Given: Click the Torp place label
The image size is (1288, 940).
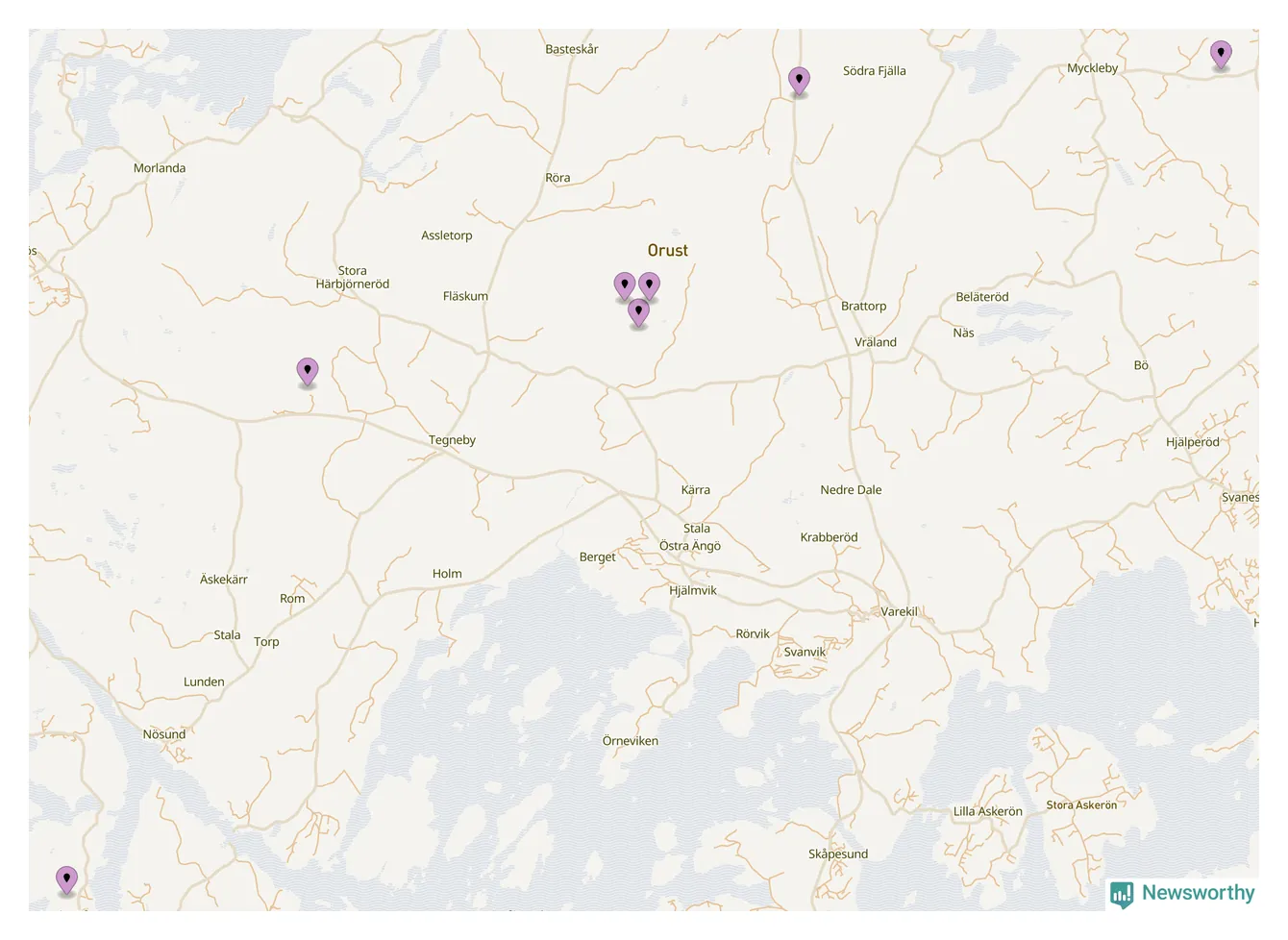Looking at the screenshot, I should click(x=267, y=642).
